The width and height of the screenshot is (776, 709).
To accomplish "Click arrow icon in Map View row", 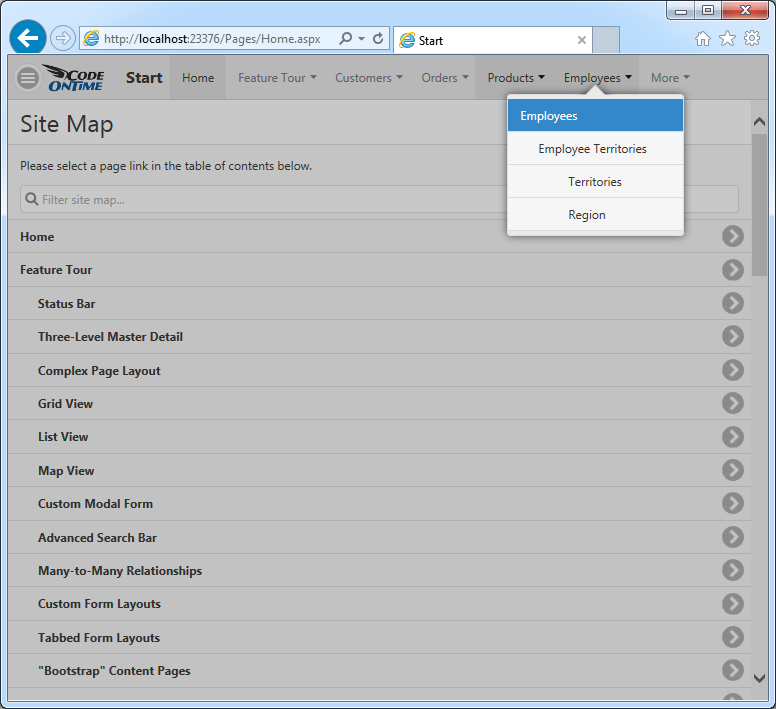I will point(733,470).
